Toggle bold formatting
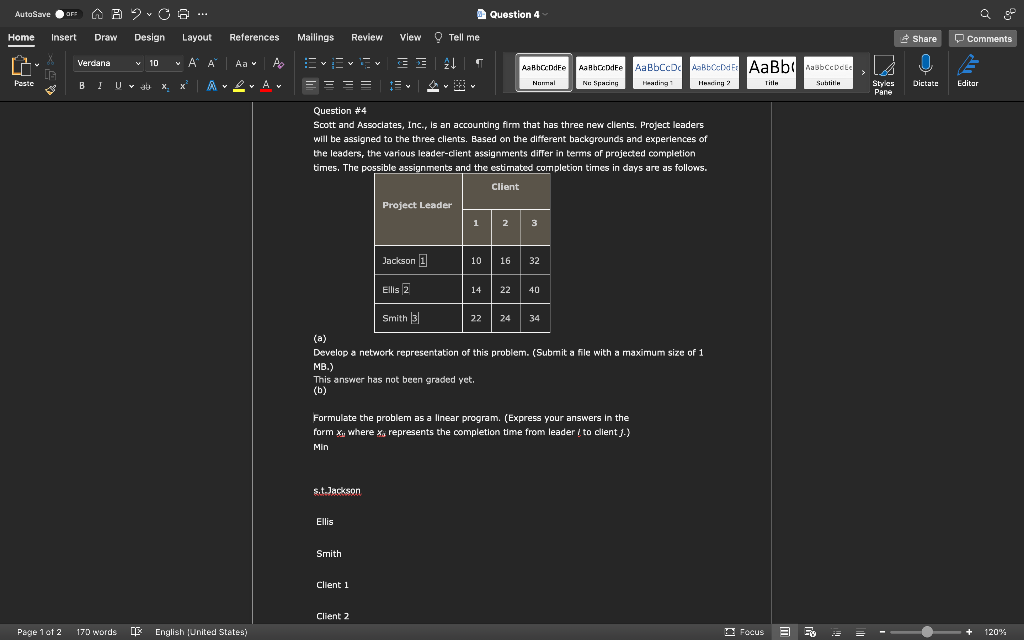Image resolution: width=1024 pixels, height=640 pixels. click(81, 87)
